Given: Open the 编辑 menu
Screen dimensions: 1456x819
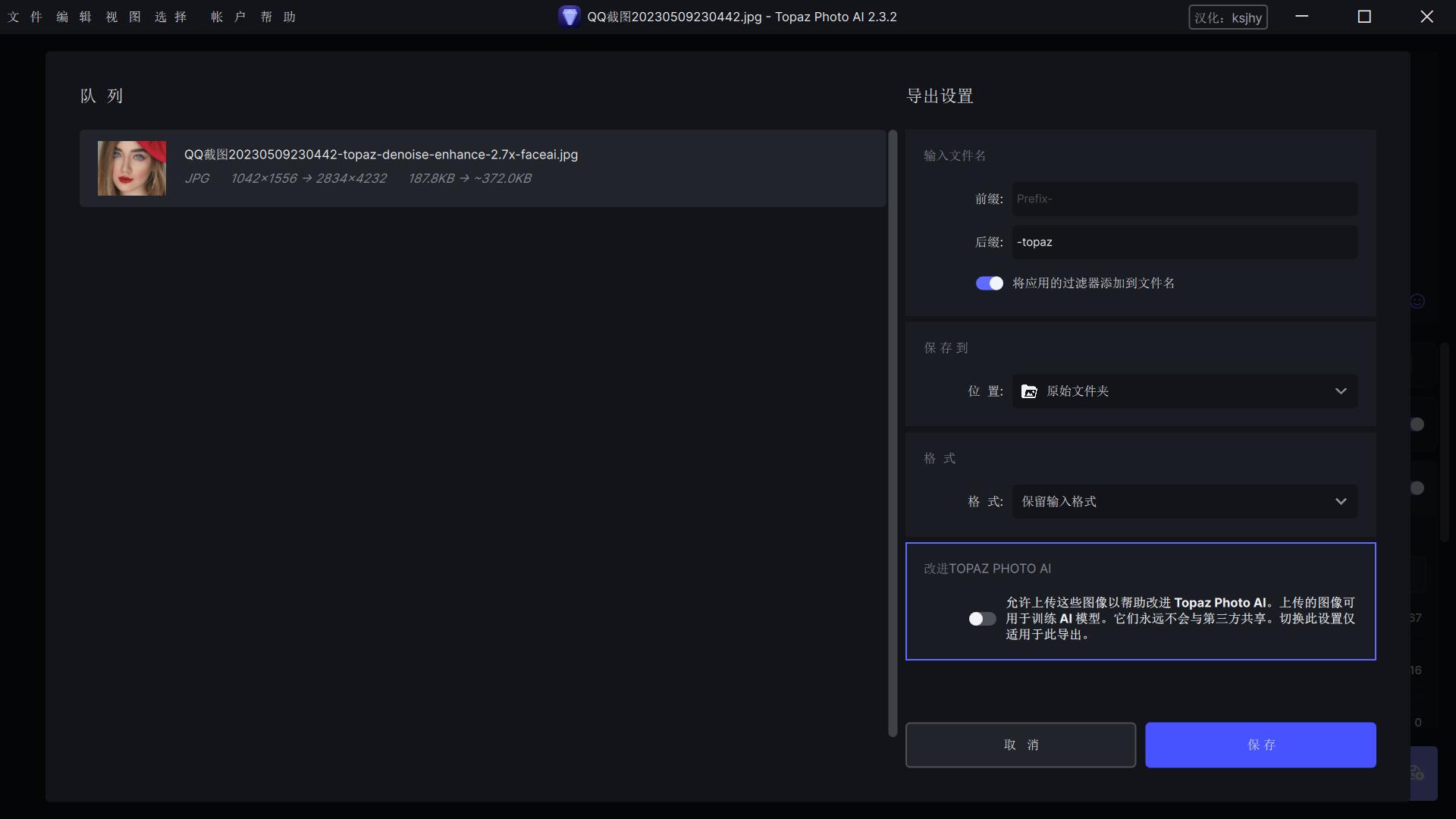Looking at the screenshot, I should (74, 17).
